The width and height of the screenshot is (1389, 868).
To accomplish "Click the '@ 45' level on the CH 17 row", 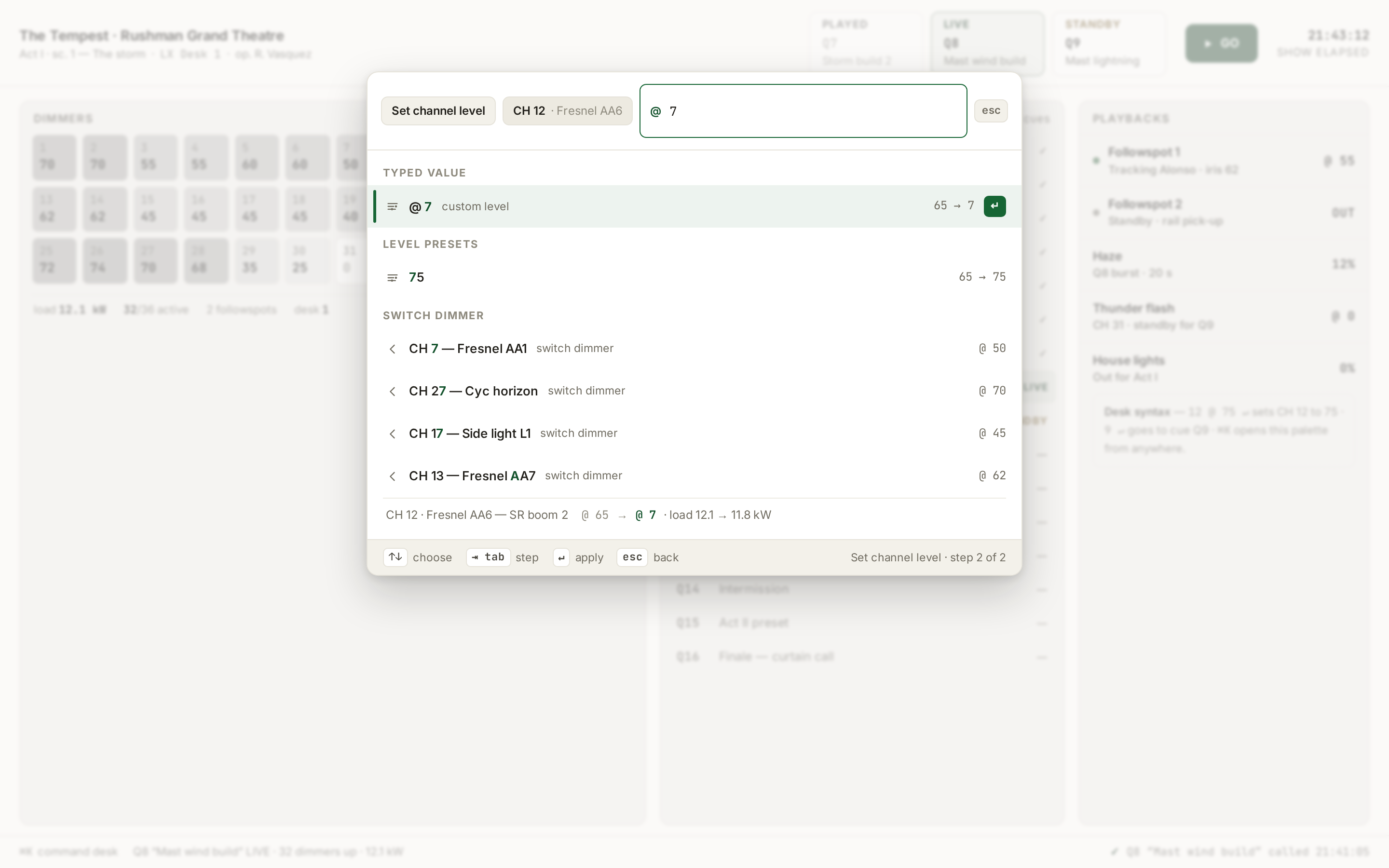I will click(992, 434).
